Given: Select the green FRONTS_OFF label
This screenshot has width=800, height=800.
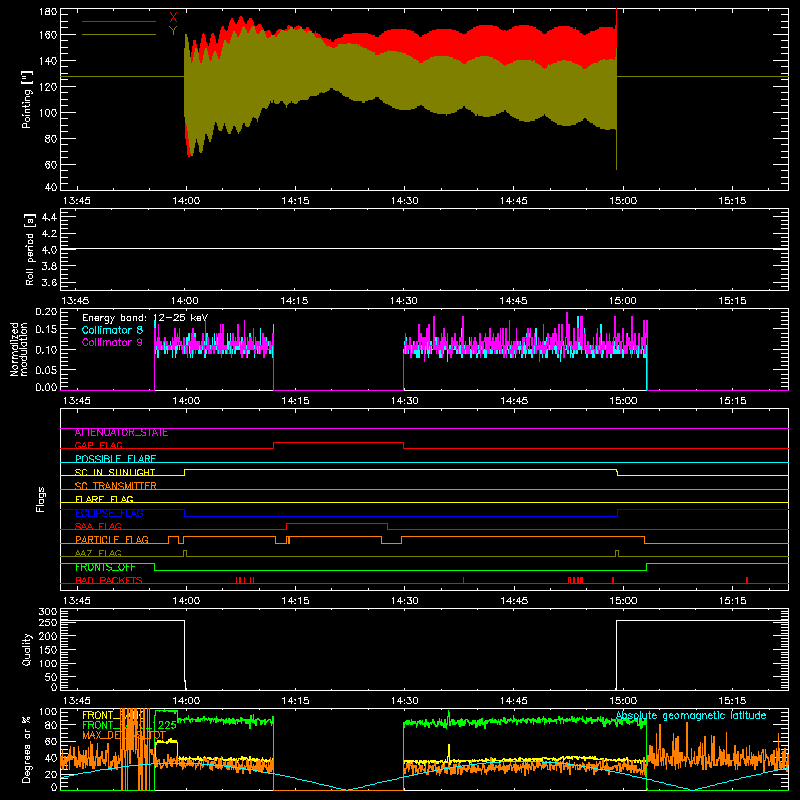Looking at the screenshot, I should [105, 567].
